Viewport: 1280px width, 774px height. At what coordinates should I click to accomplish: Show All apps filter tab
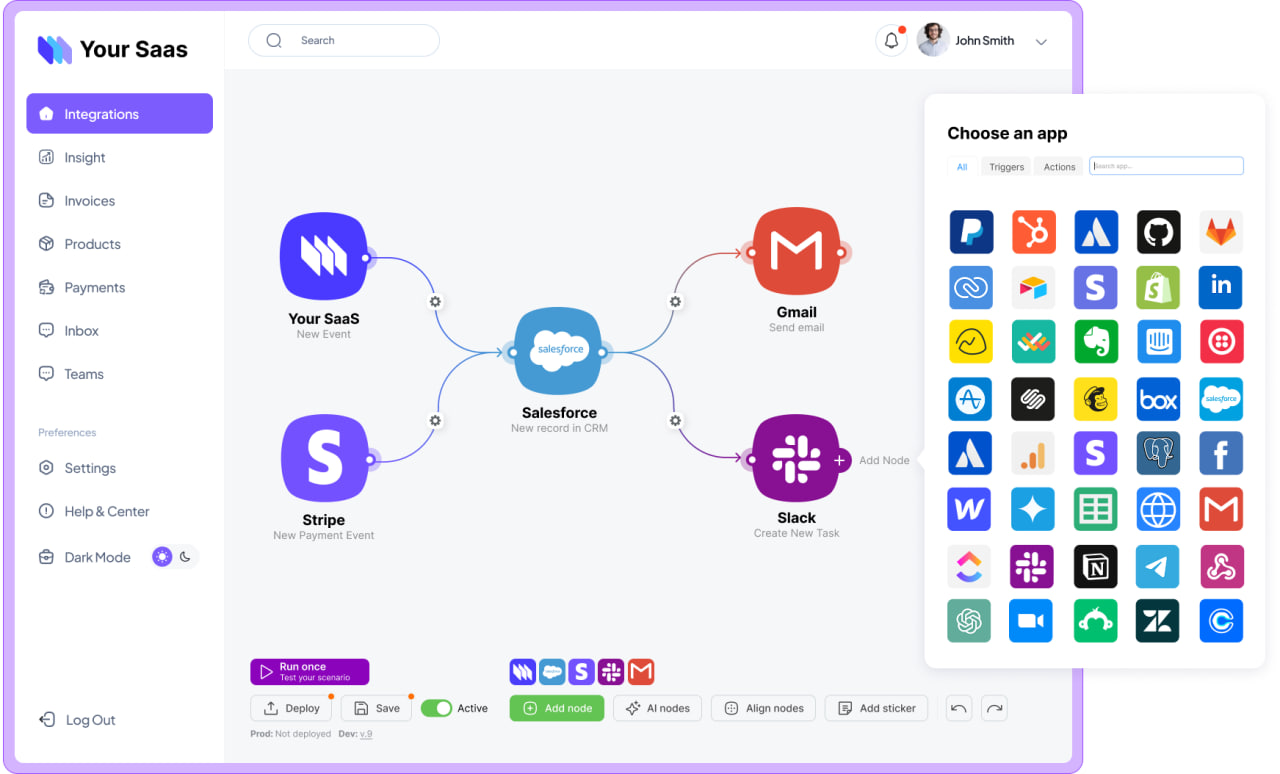(x=962, y=167)
